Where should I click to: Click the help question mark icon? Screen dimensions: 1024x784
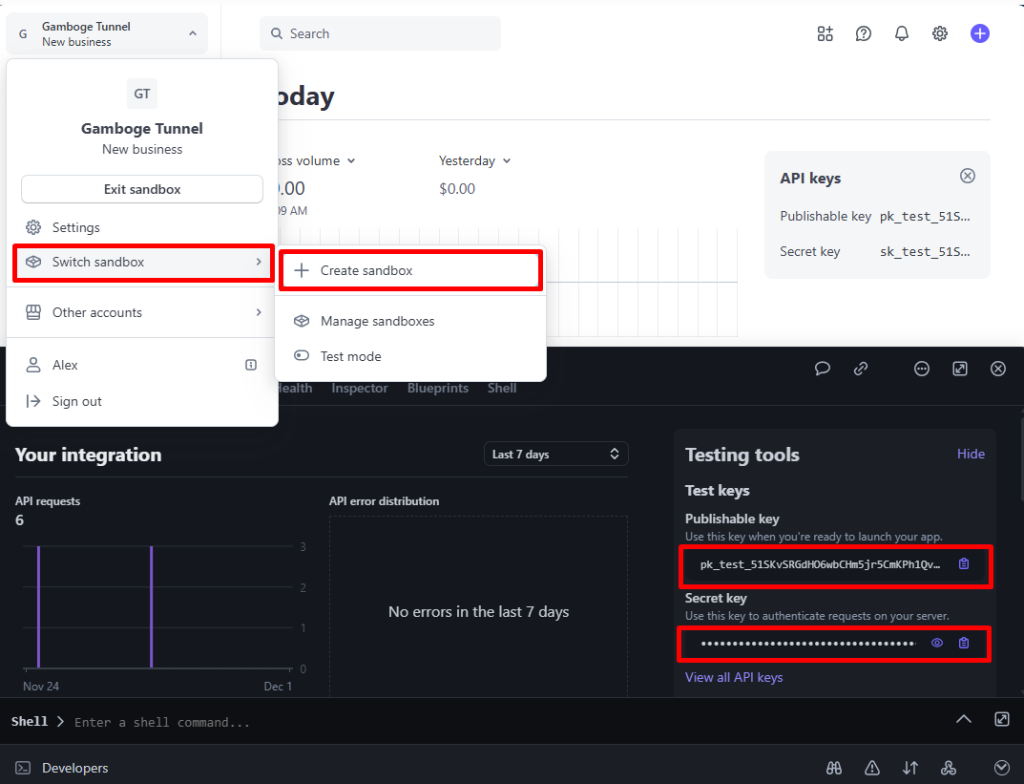click(x=863, y=33)
